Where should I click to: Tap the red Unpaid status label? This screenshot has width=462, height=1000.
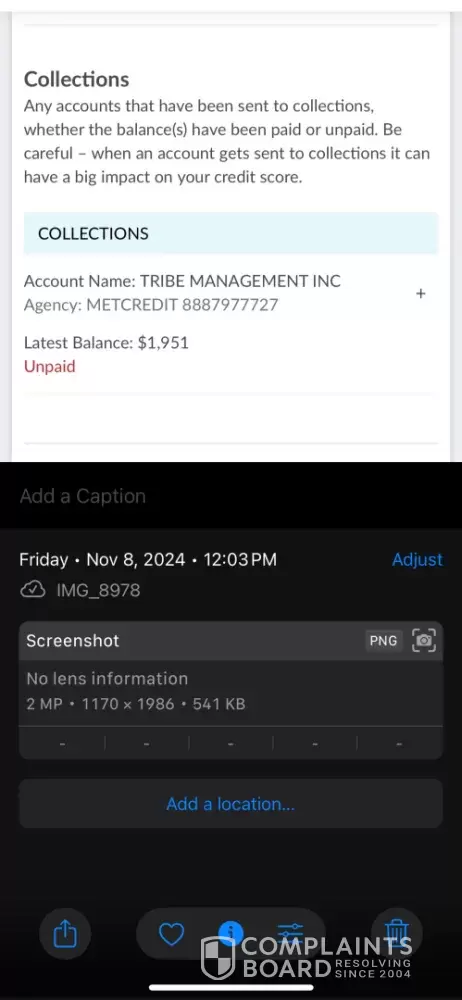[50, 366]
